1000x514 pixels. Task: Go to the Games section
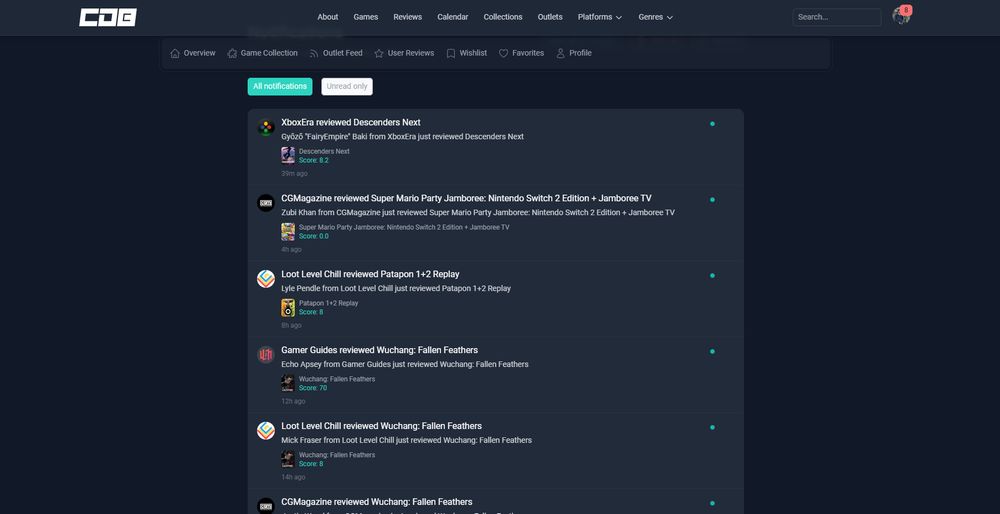tap(366, 17)
